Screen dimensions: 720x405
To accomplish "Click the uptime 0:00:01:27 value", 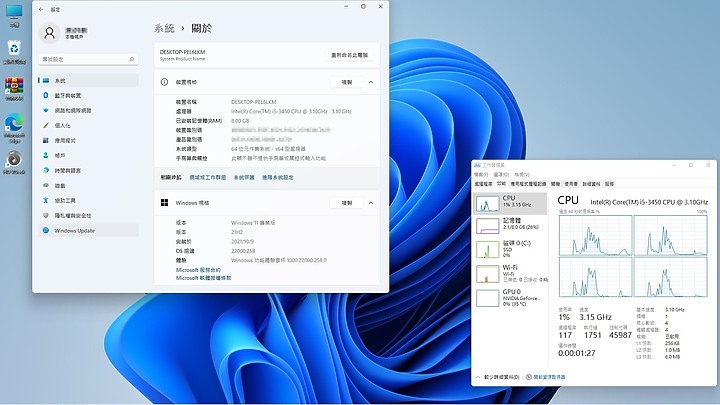I will pyautogui.click(x=577, y=353).
